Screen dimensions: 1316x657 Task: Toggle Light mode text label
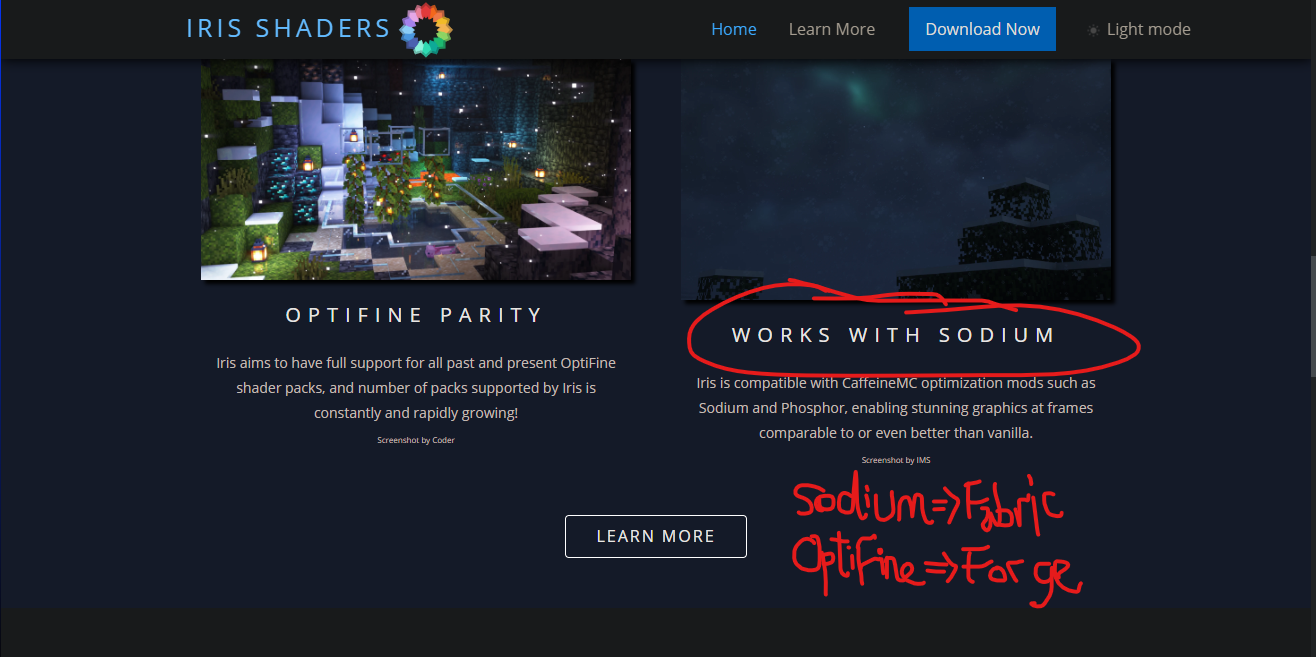tap(1148, 29)
